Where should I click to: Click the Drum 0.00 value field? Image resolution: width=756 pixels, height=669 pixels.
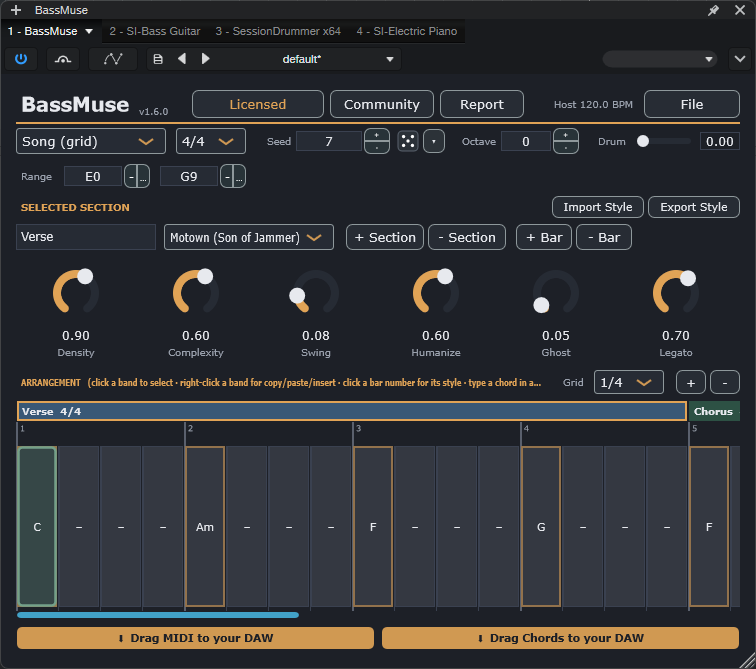click(719, 141)
